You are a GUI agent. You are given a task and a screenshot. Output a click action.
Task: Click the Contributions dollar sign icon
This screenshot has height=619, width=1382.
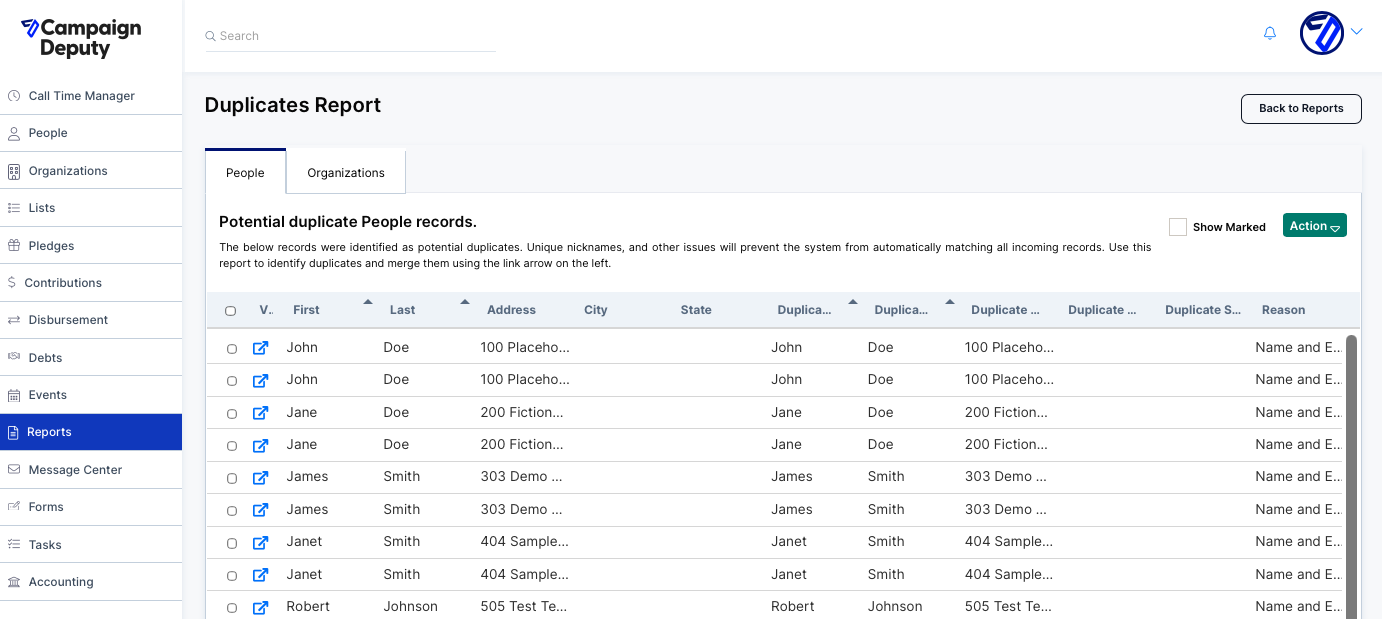[x=12, y=283]
